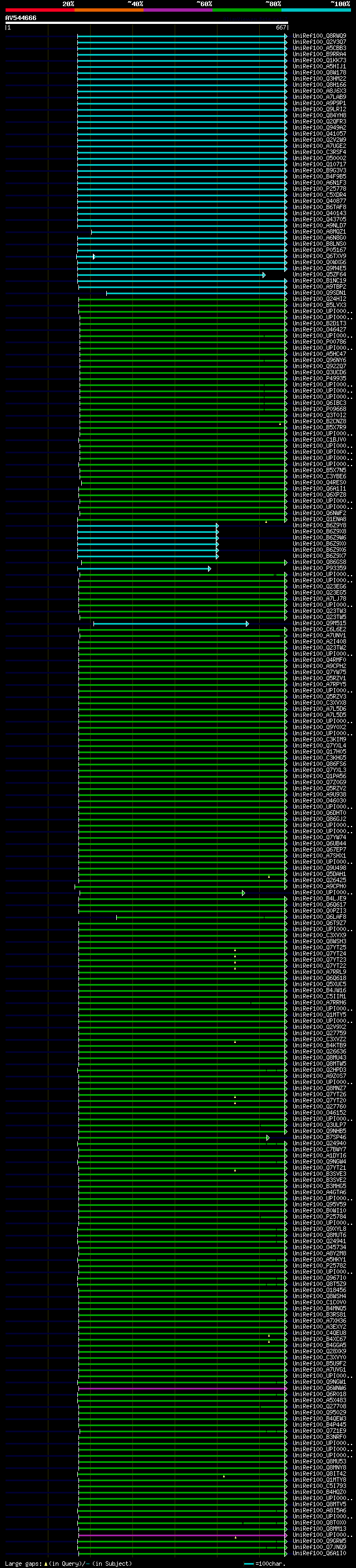Click the purple legend segment before ~60%

179,10
